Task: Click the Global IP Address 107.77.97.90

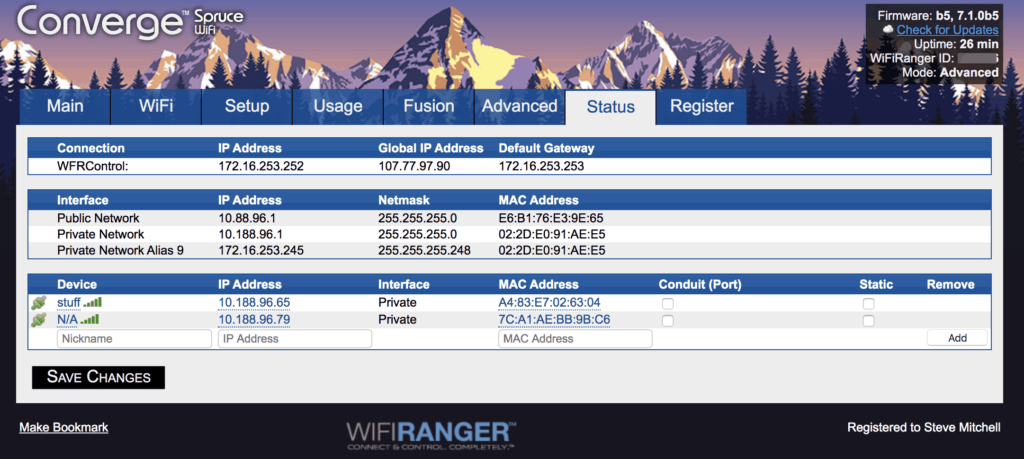Action: (x=414, y=166)
